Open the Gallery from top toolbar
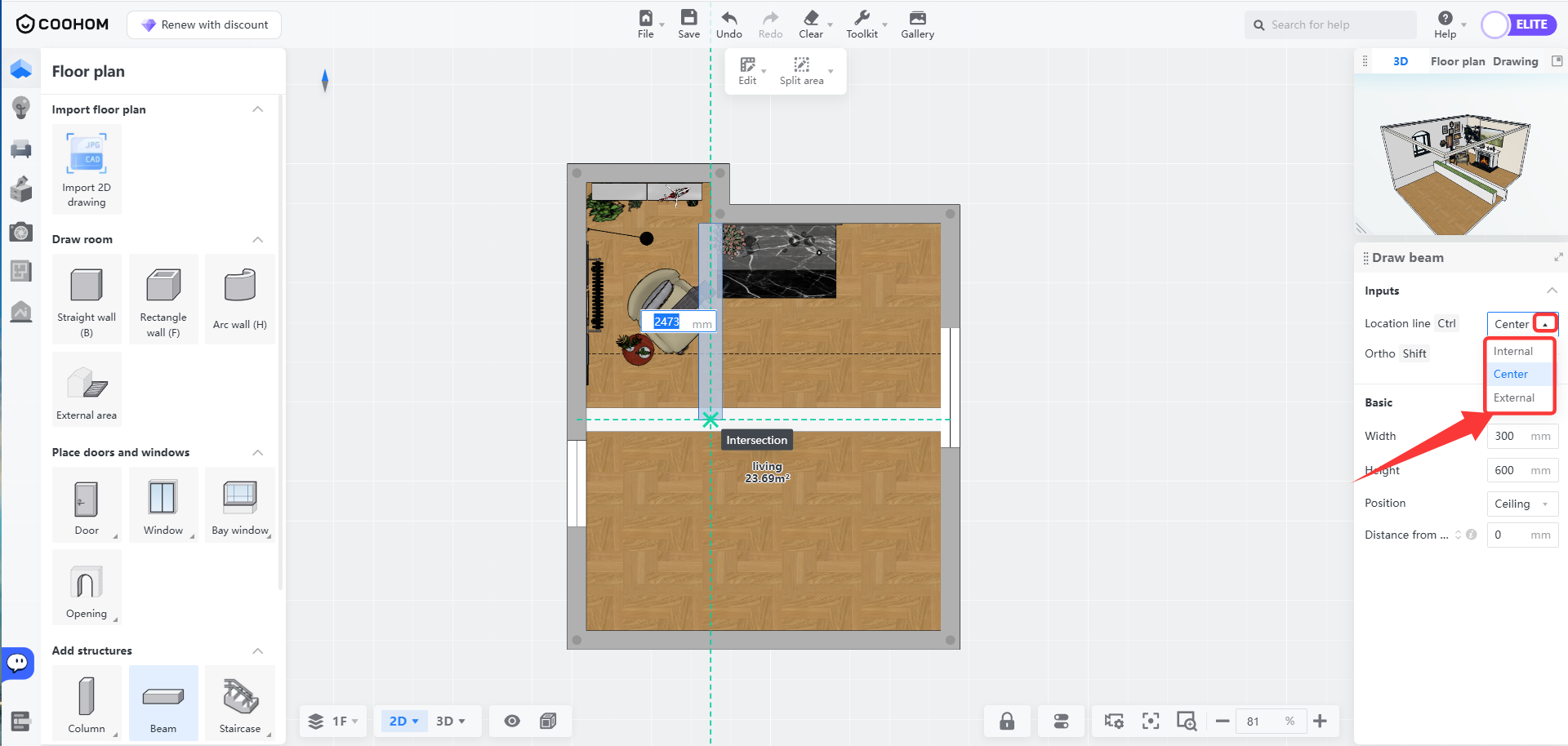The height and width of the screenshot is (746, 1568). click(917, 24)
